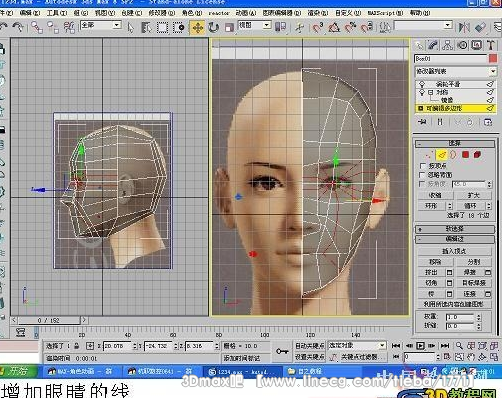Click the Redo arrow icon

[x=18, y=27]
